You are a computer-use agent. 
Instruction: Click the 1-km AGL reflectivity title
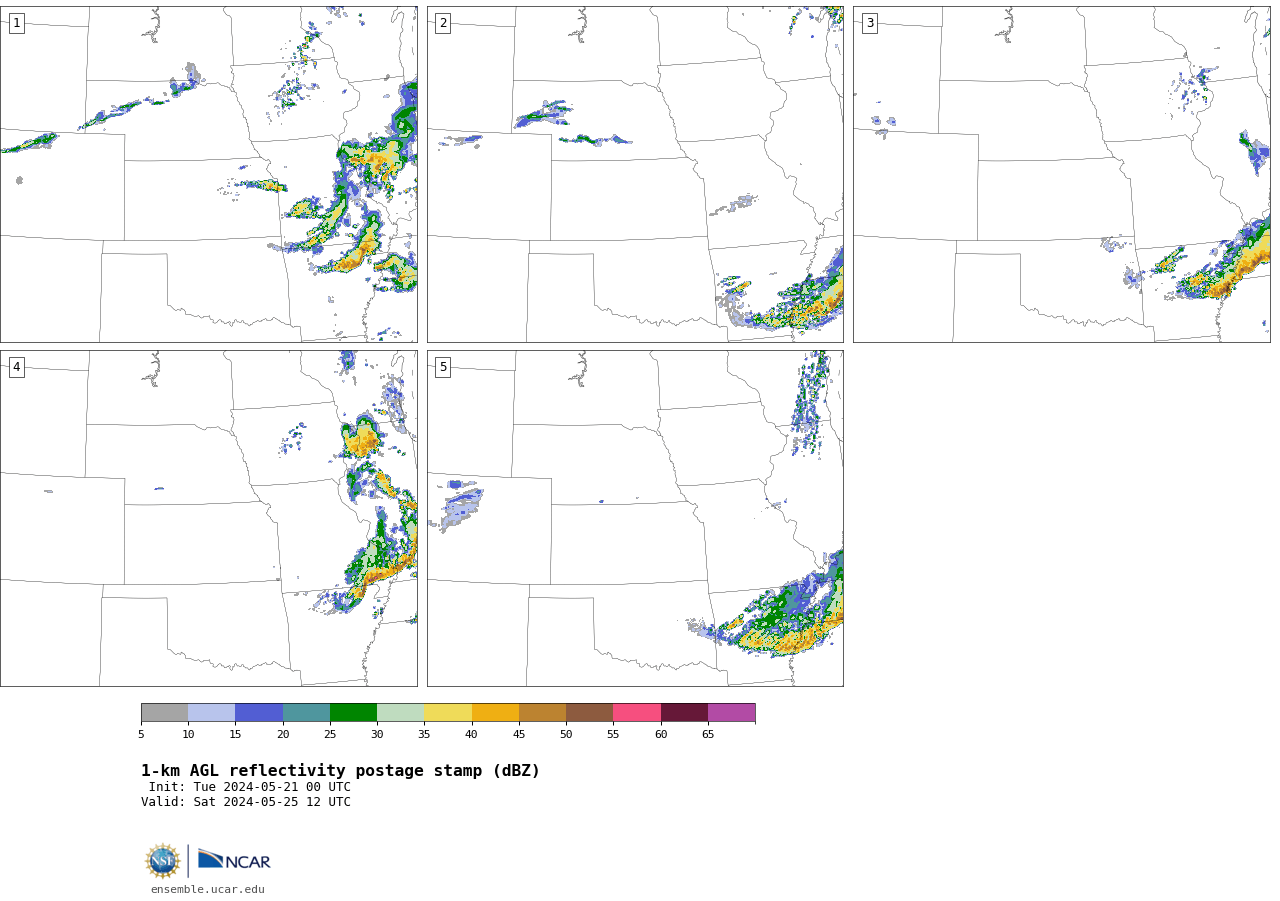pyautogui.click(x=340, y=771)
